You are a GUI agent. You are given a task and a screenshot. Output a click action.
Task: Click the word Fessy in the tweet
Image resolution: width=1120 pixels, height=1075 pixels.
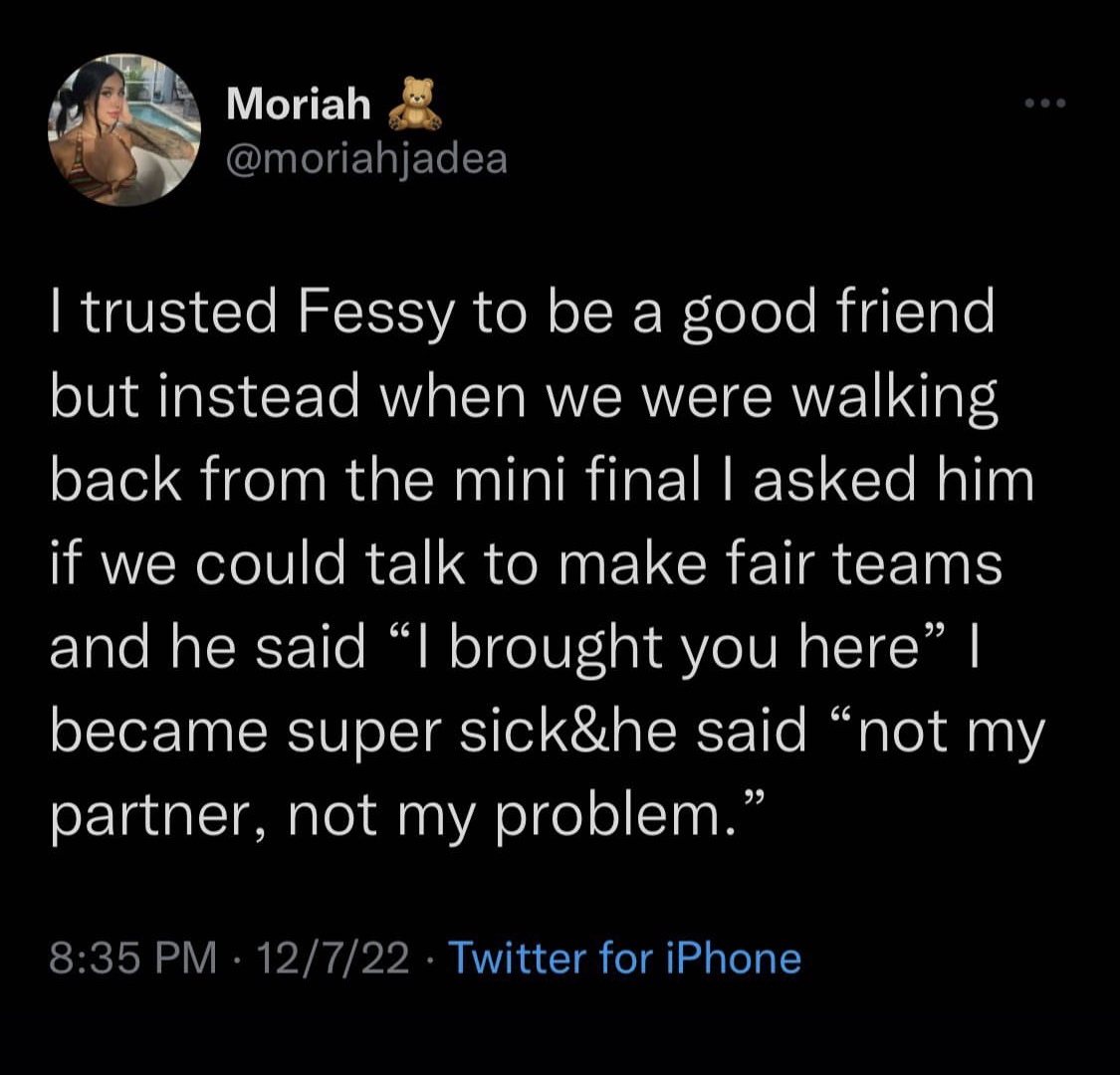tap(376, 313)
